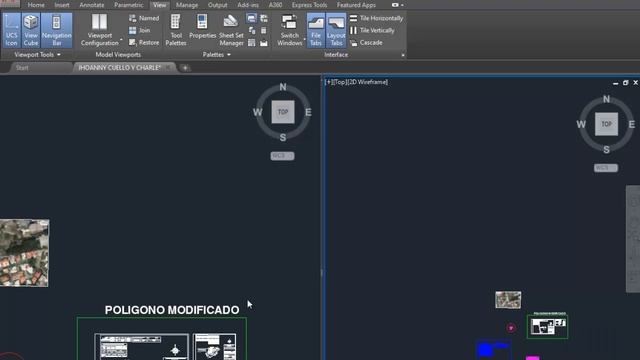640x360 pixels.
Task: Select the POLIGONO MODIFICADO title text
Action: point(172,310)
